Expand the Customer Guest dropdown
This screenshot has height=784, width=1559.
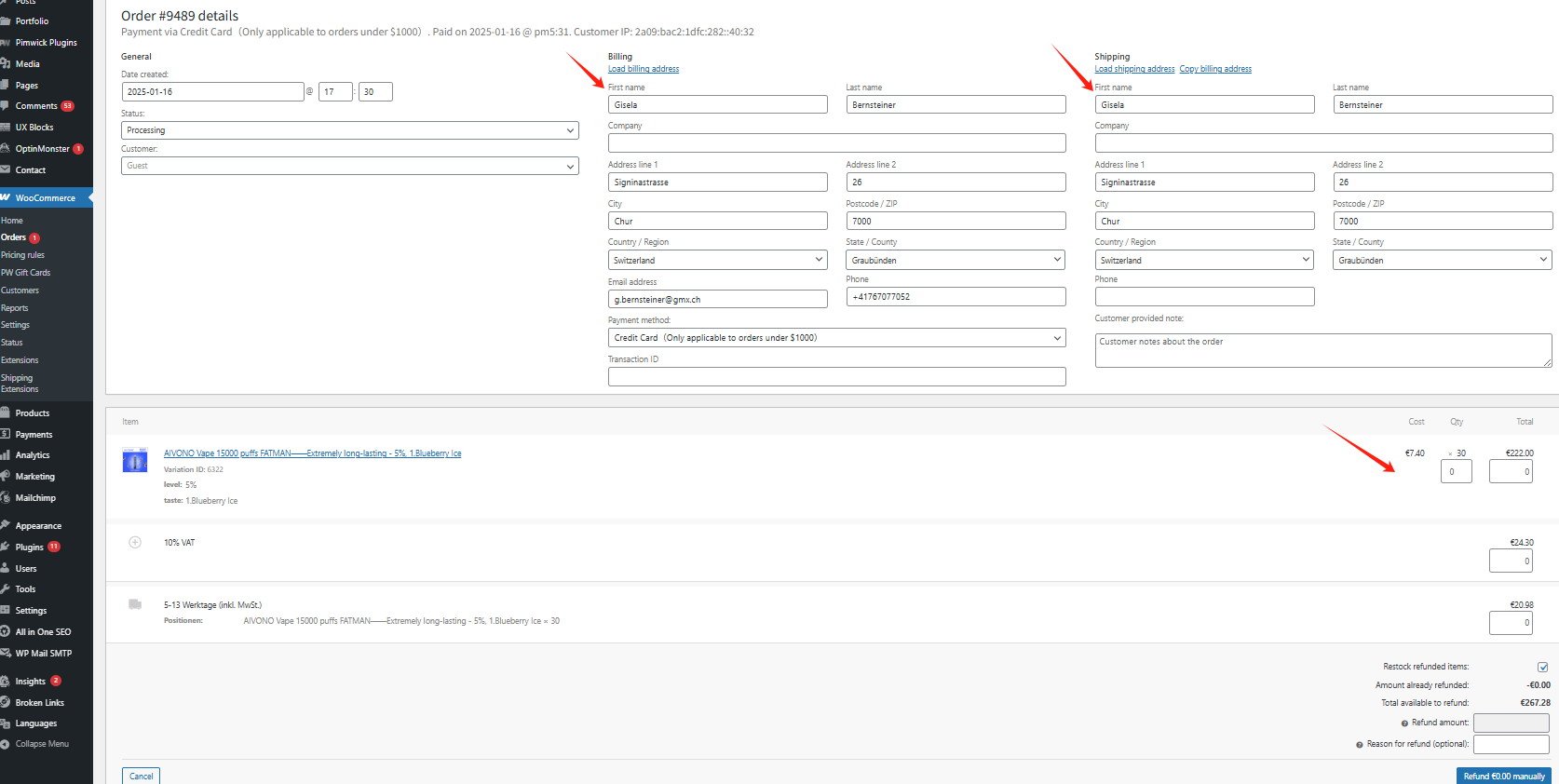[349, 166]
